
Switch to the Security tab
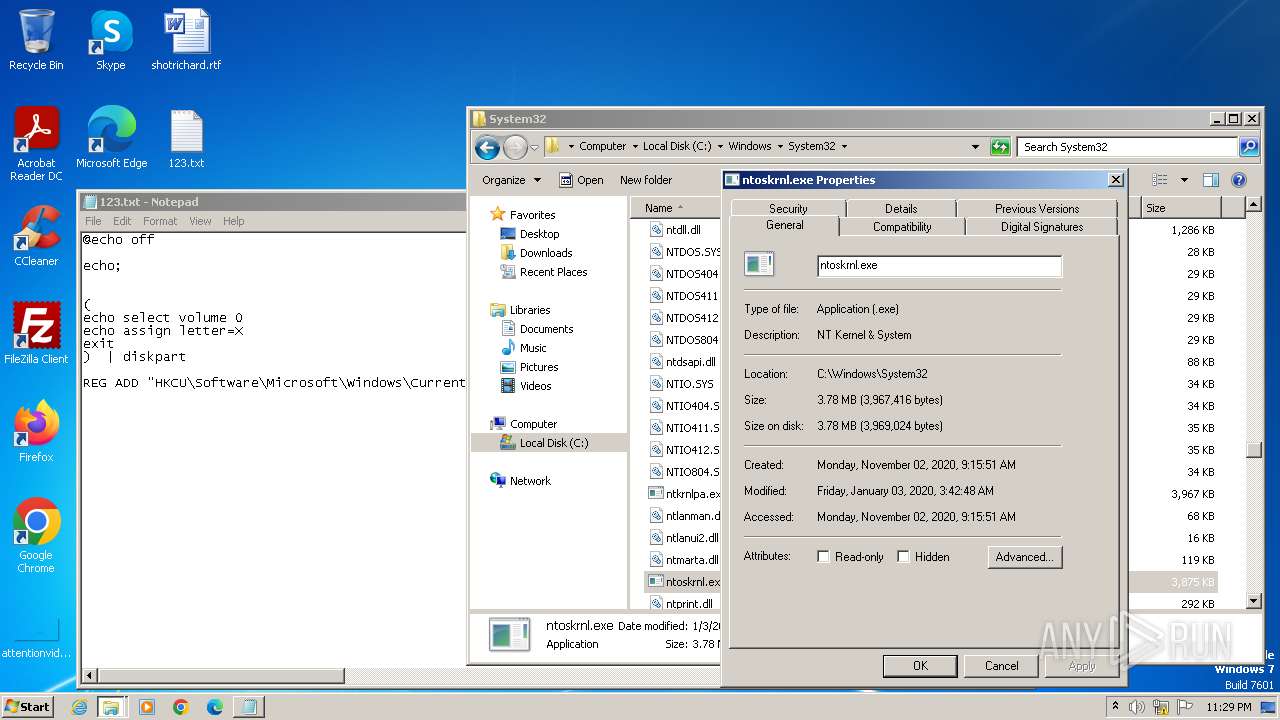point(788,208)
